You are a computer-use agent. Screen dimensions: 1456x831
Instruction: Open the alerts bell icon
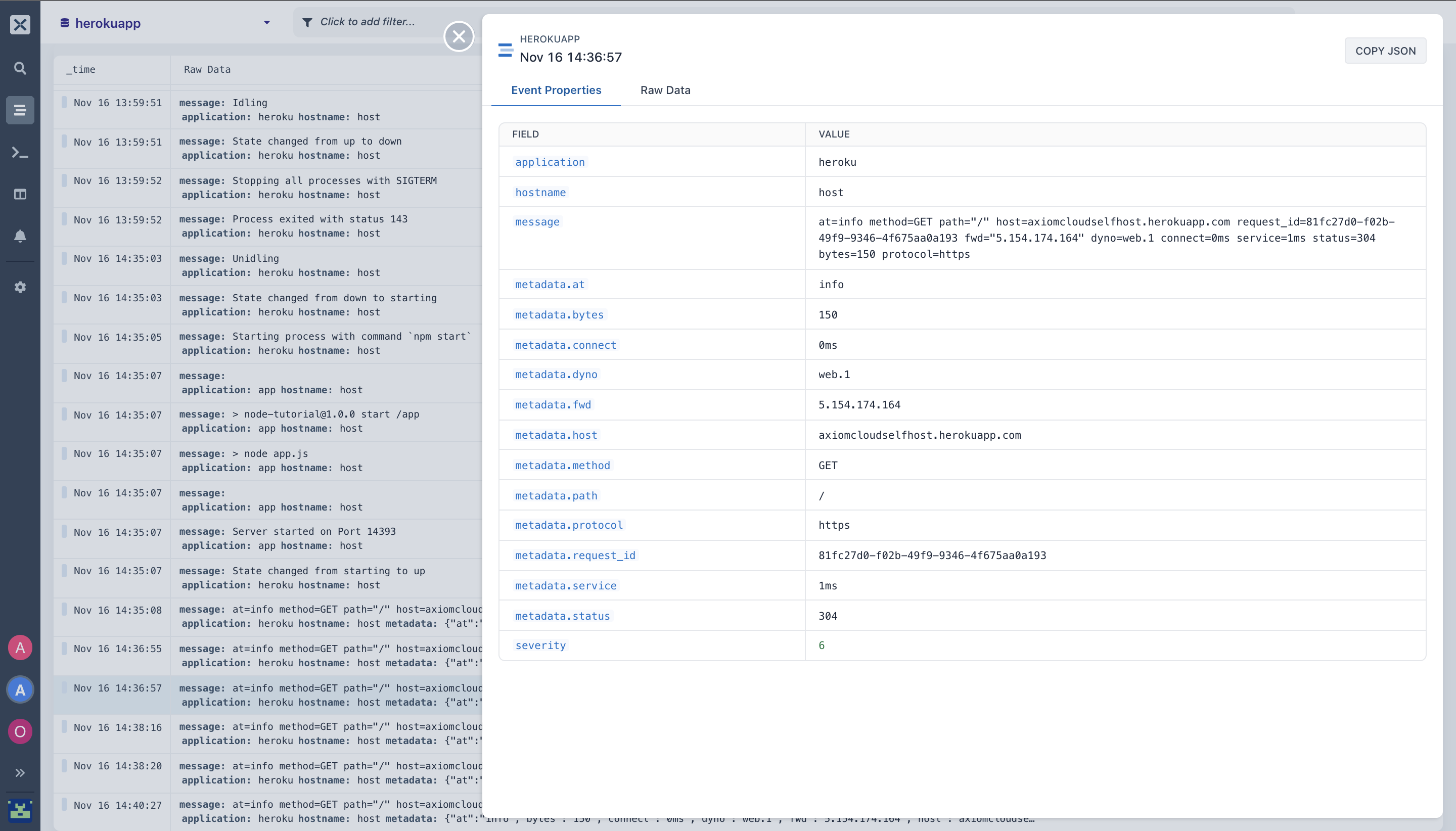[20, 236]
